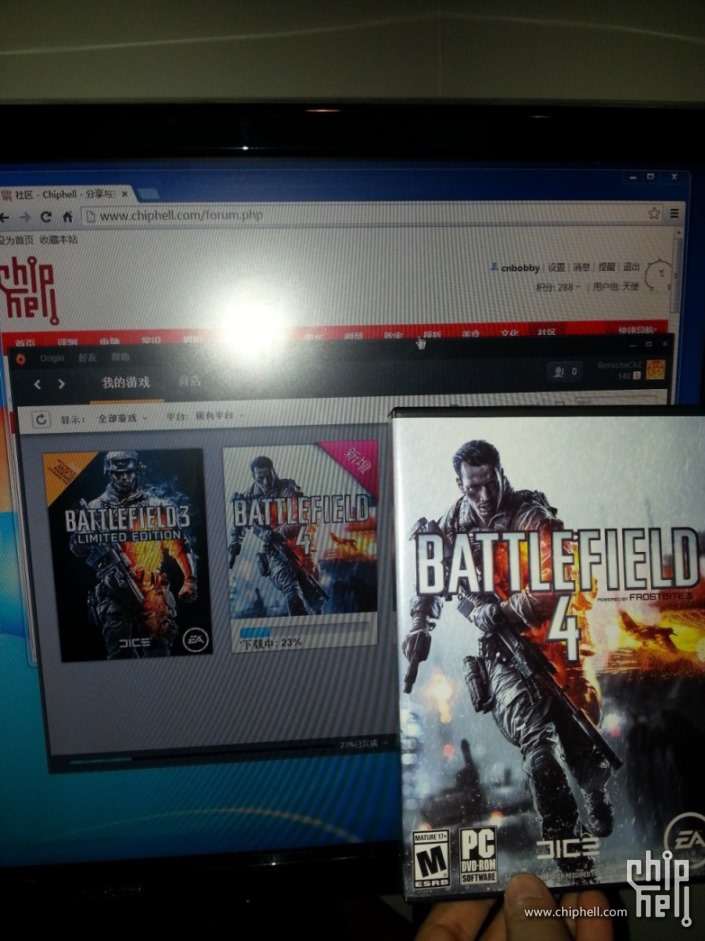Reload the Chiphell page in Chrome
Viewport: 705px width, 941px height.
(46, 217)
